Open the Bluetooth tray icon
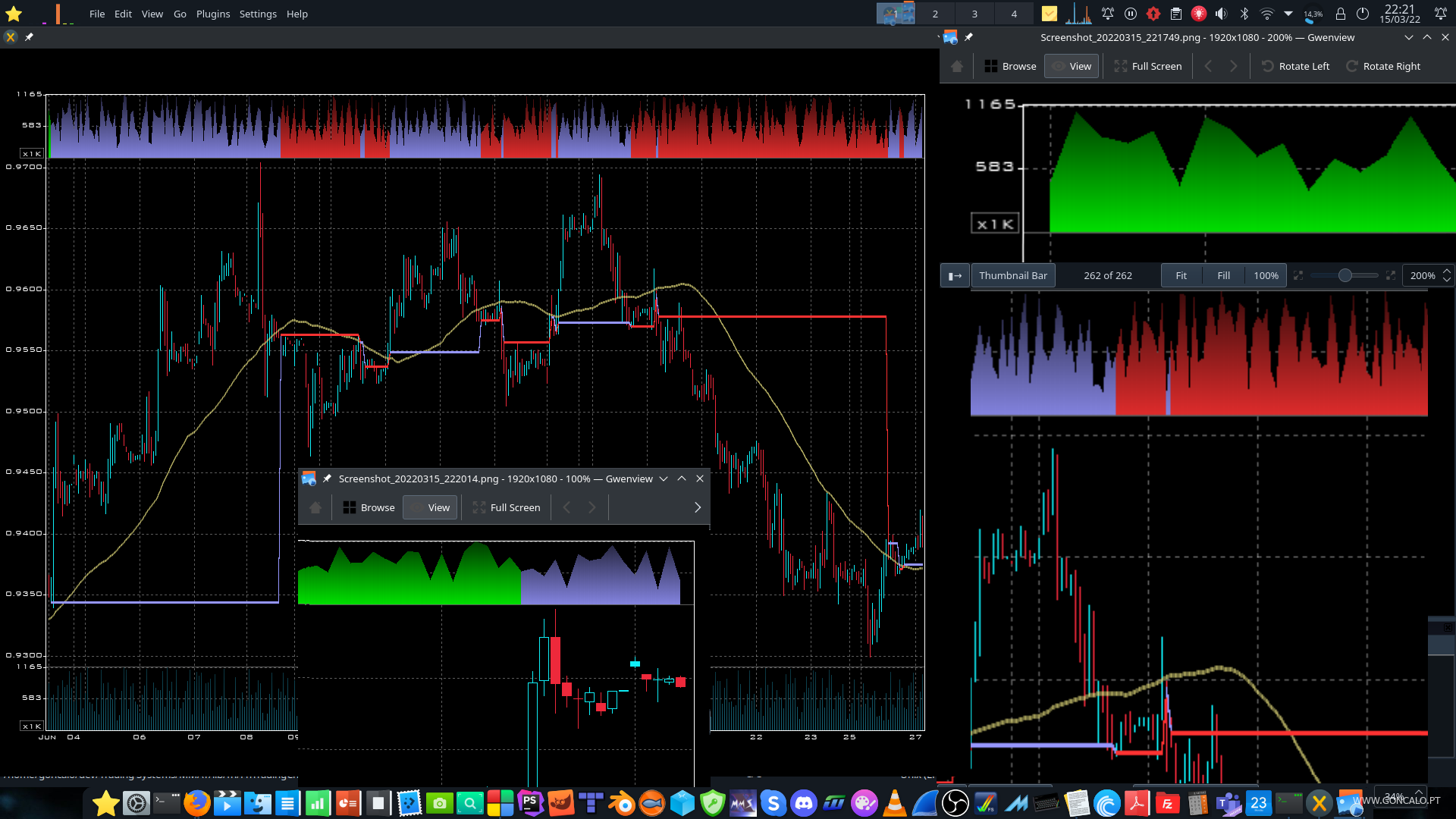The width and height of the screenshot is (1456, 819). [x=1244, y=14]
